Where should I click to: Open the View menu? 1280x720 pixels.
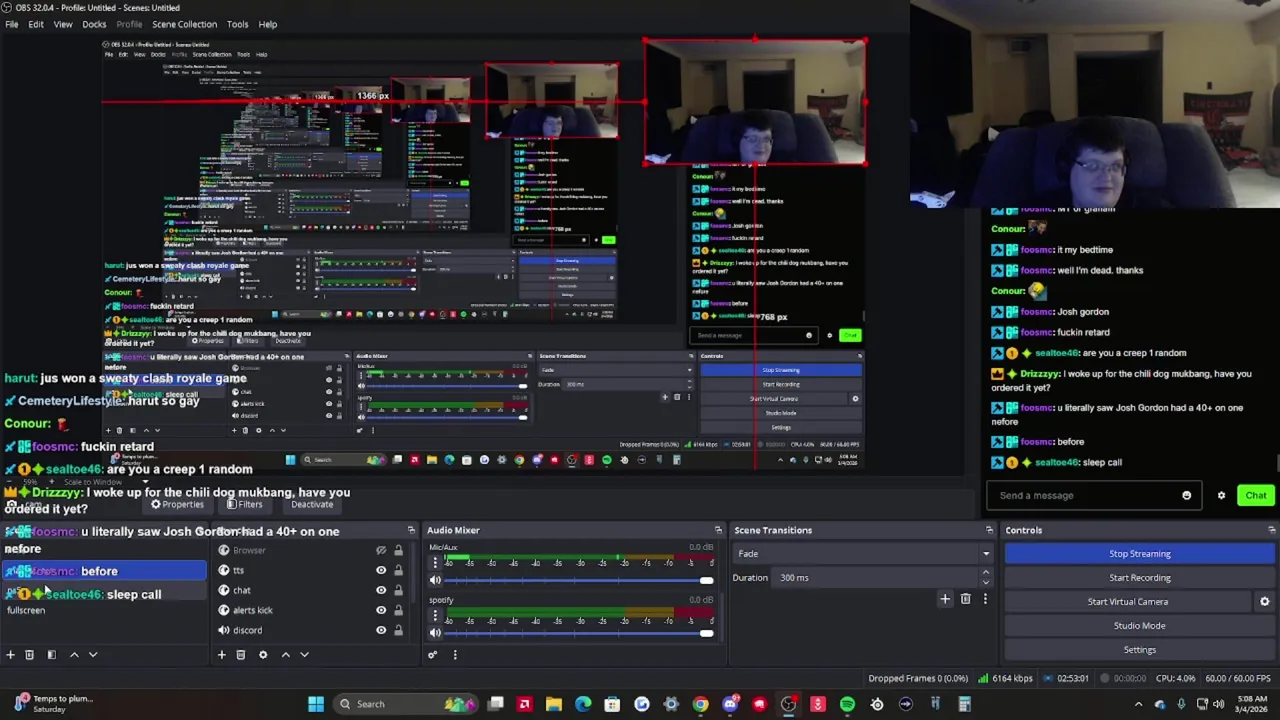click(x=63, y=24)
